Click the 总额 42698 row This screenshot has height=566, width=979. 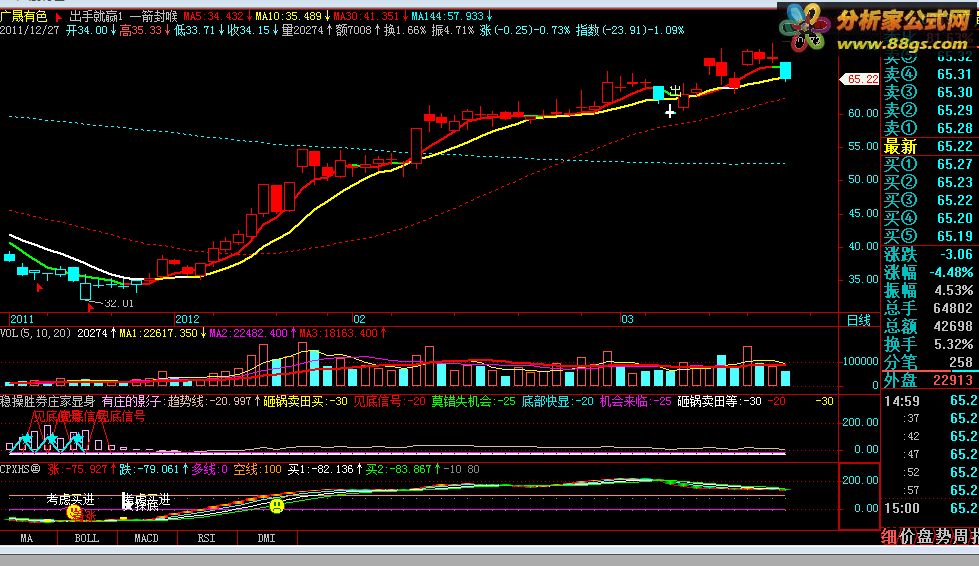tap(928, 326)
